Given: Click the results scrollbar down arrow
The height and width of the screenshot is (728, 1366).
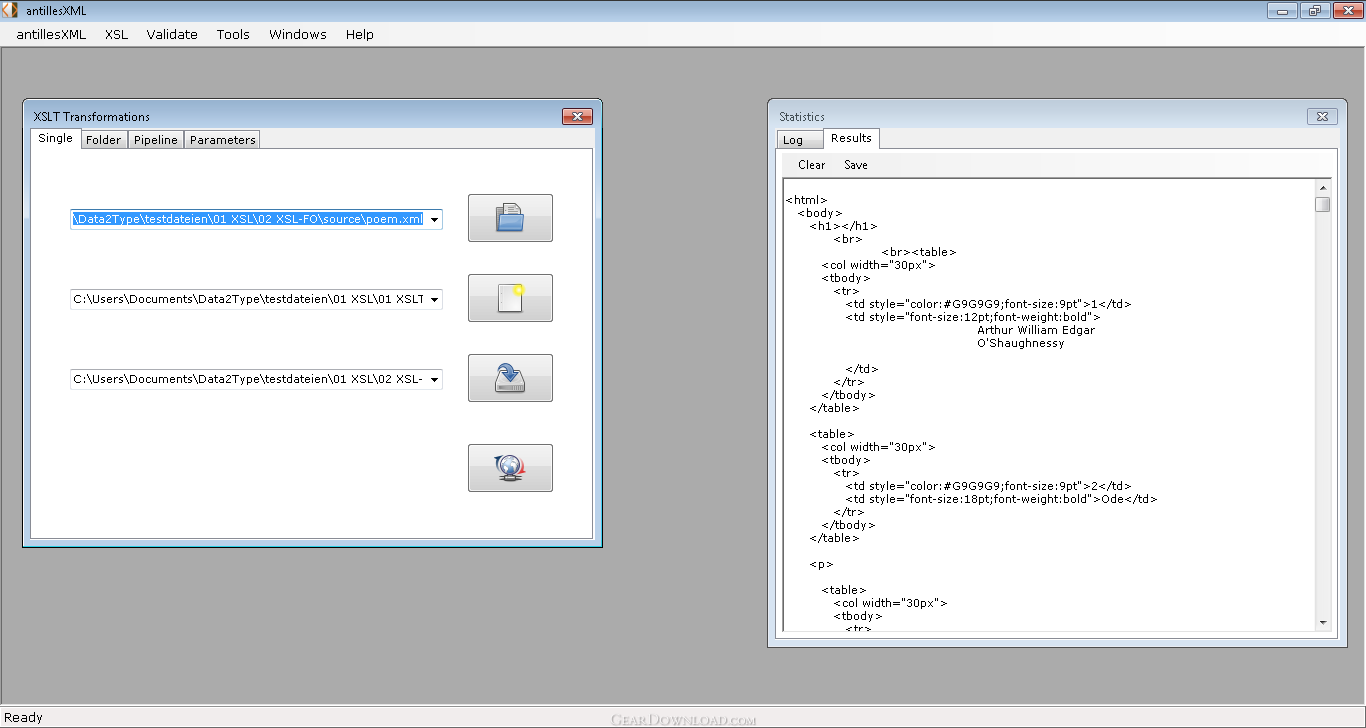Looking at the screenshot, I should click(x=1323, y=622).
